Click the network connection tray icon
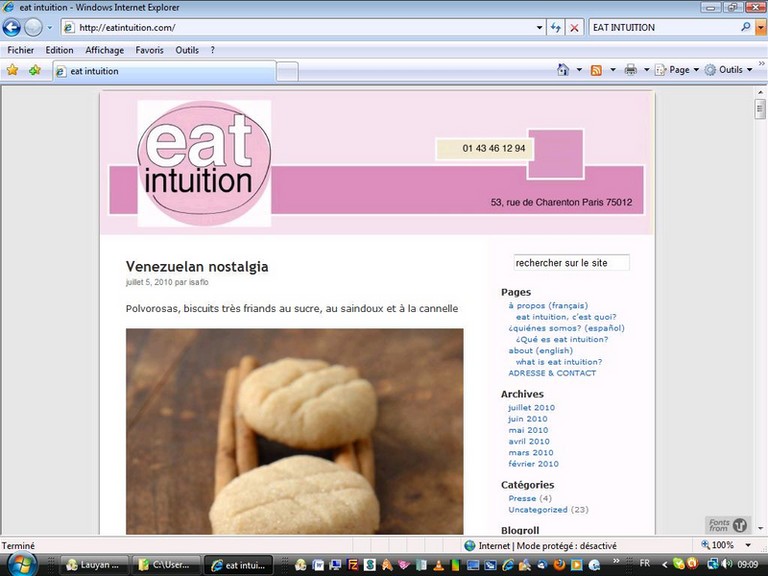Image resolution: width=768 pixels, height=576 pixels. [714, 563]
